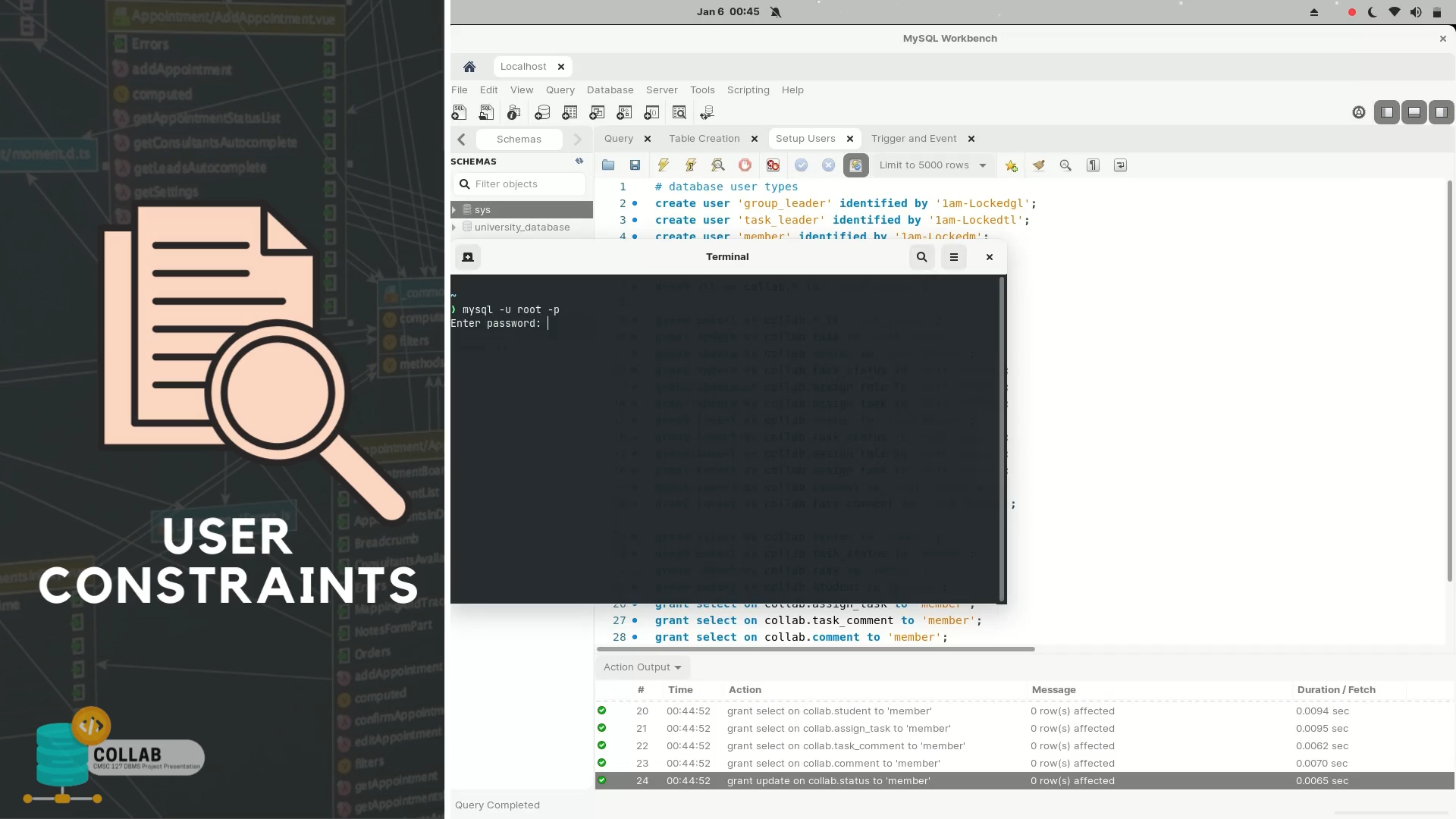Go to next sidebar tab arrow
This screenshot has height=819, width=1456.
(x=578, y=140)
